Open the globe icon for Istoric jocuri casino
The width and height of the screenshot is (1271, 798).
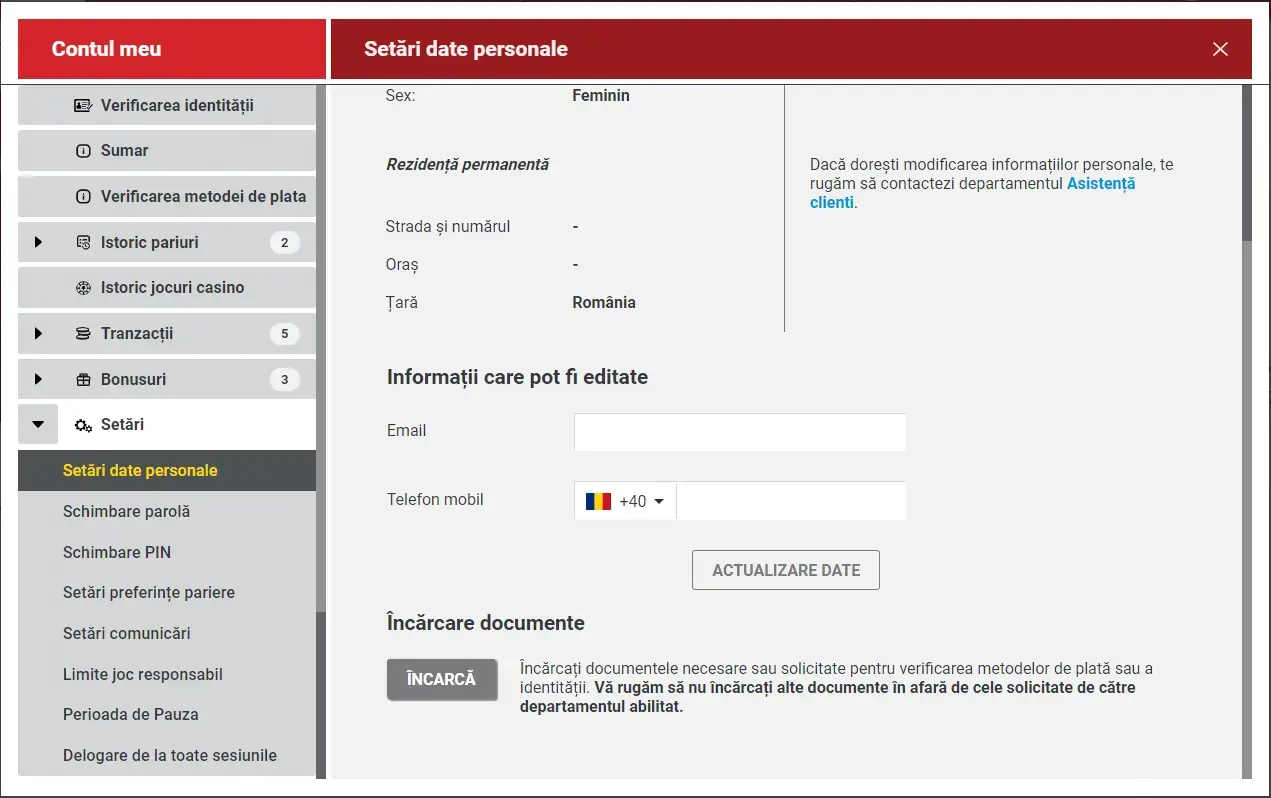(x=82, y=287)
